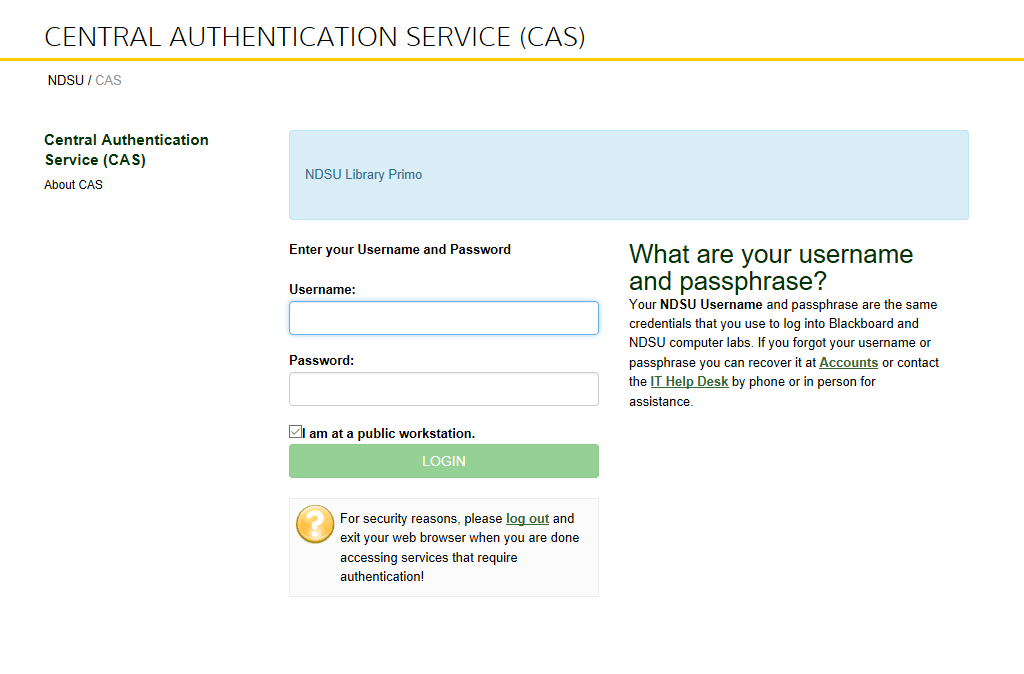Click the 'Enter your Username and Password' text
This screenshot has width=1024, height=674.
tap(400, 249)
